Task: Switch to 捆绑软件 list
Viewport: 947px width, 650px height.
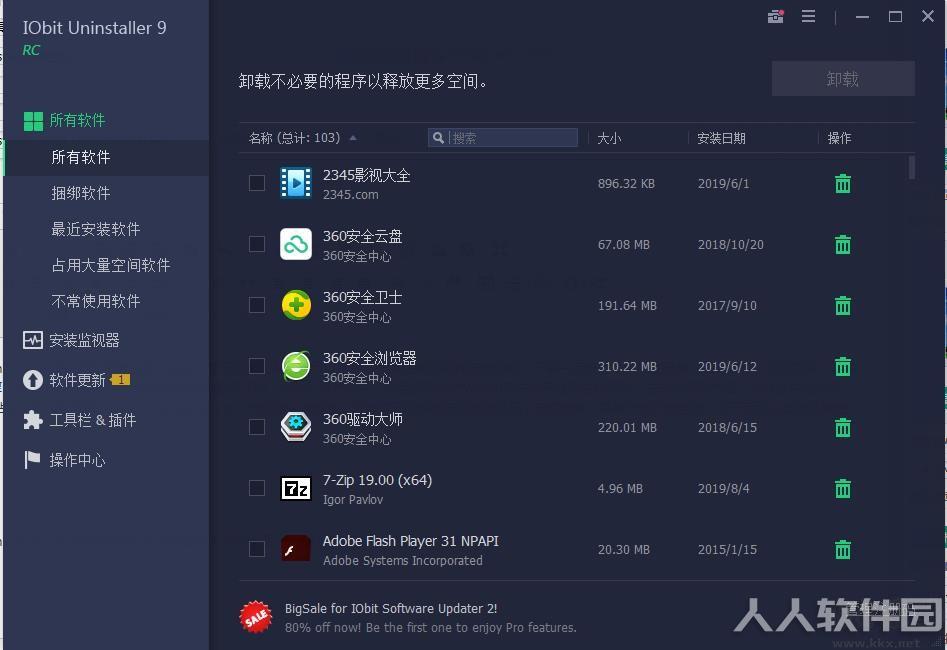Action: 81,193
